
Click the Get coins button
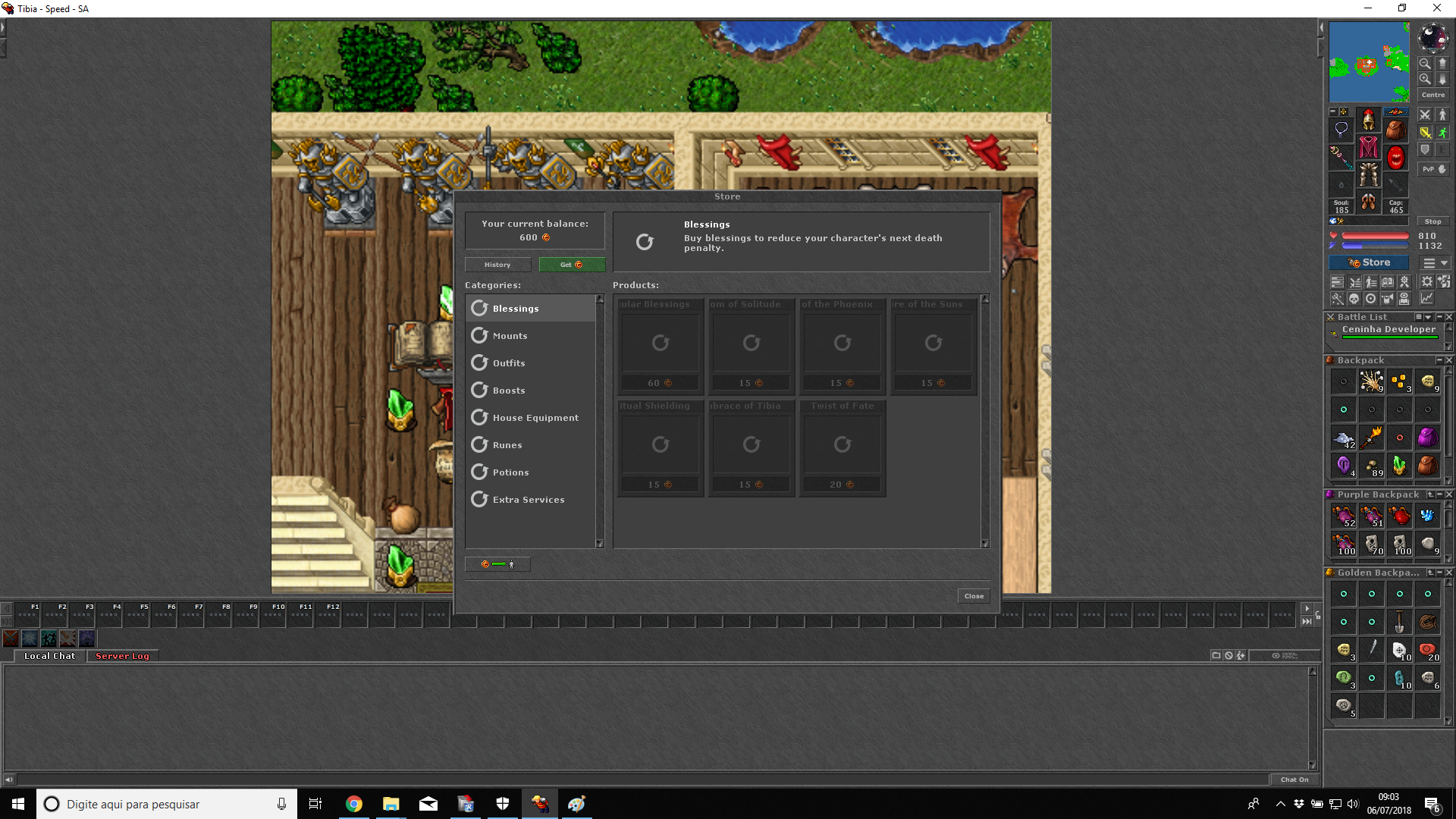point(572,264)
